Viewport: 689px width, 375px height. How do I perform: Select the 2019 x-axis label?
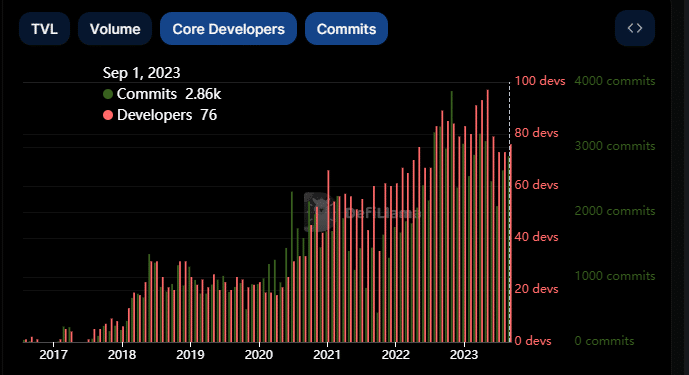pos(190,355)
